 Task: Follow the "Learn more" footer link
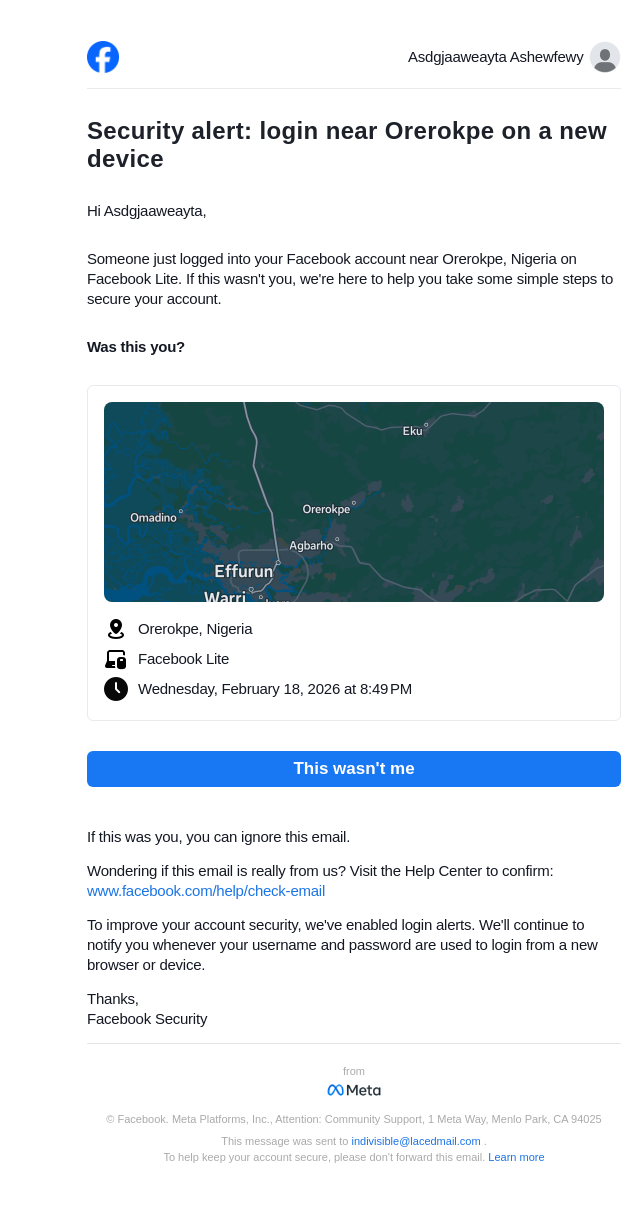[x=516, y=1157]
